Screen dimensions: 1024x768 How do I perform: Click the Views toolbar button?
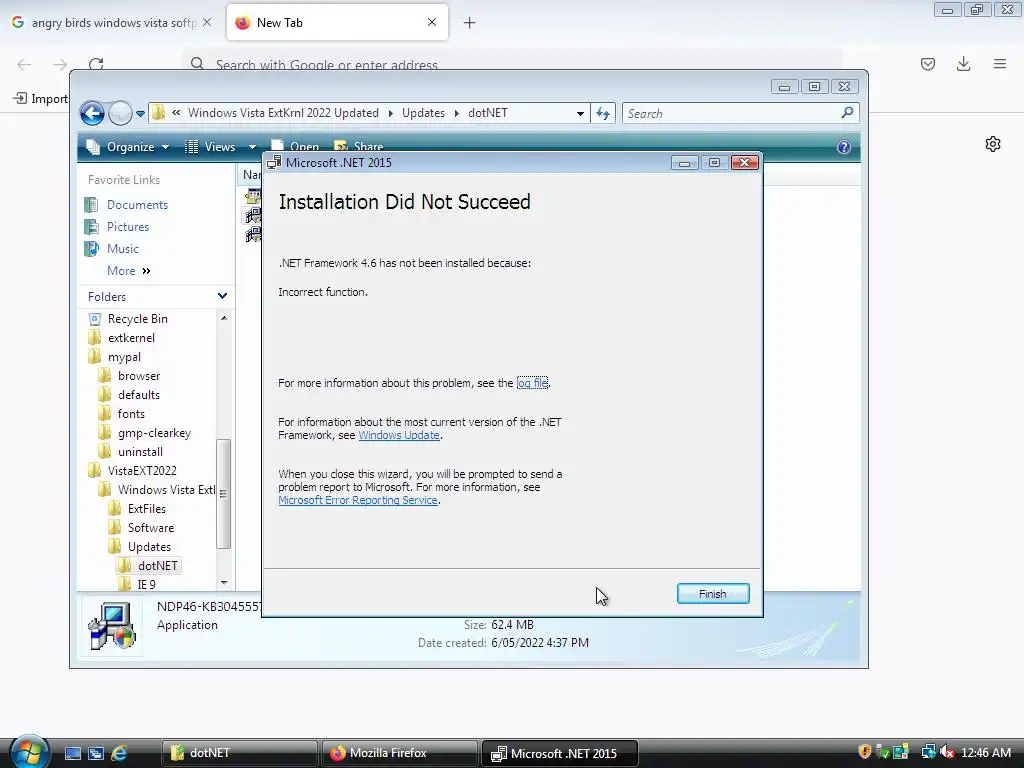pyautogui.click(x=212, y=147)
